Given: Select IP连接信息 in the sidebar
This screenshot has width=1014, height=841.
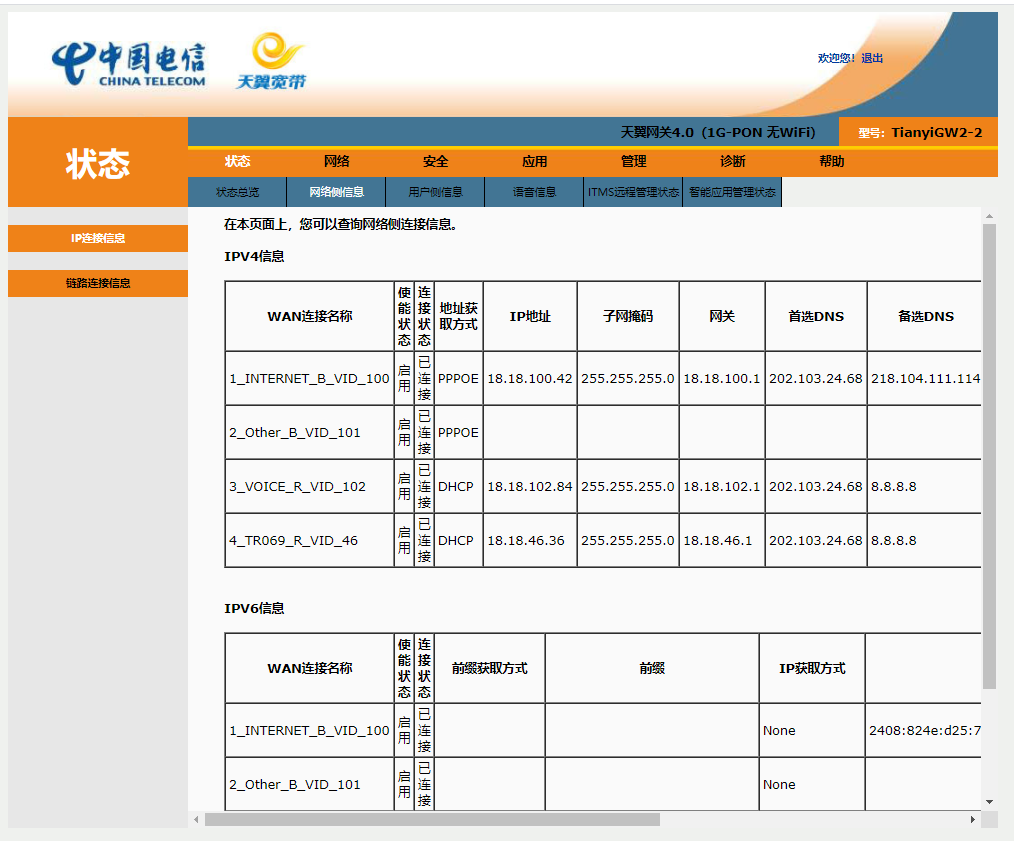Looking at the screenshot, I should pos(98,238).
